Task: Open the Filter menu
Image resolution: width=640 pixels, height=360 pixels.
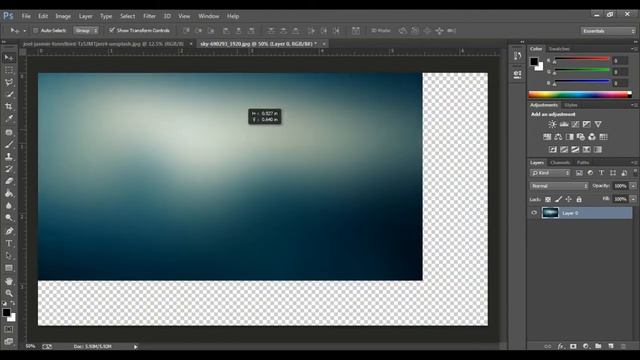Action: pos(149,16)
